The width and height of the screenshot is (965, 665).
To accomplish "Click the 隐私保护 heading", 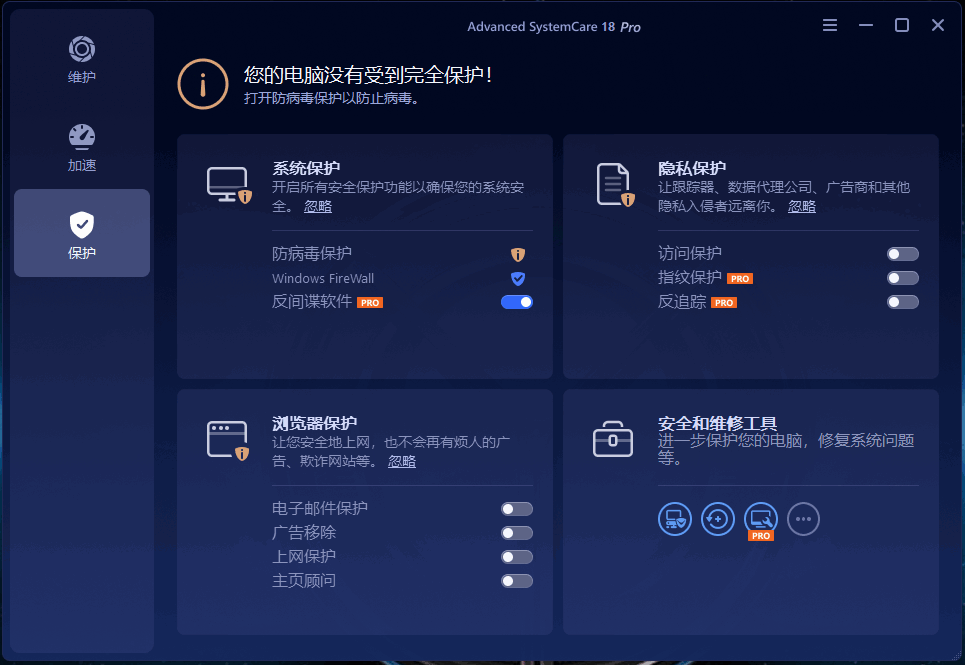I will 692,168.
